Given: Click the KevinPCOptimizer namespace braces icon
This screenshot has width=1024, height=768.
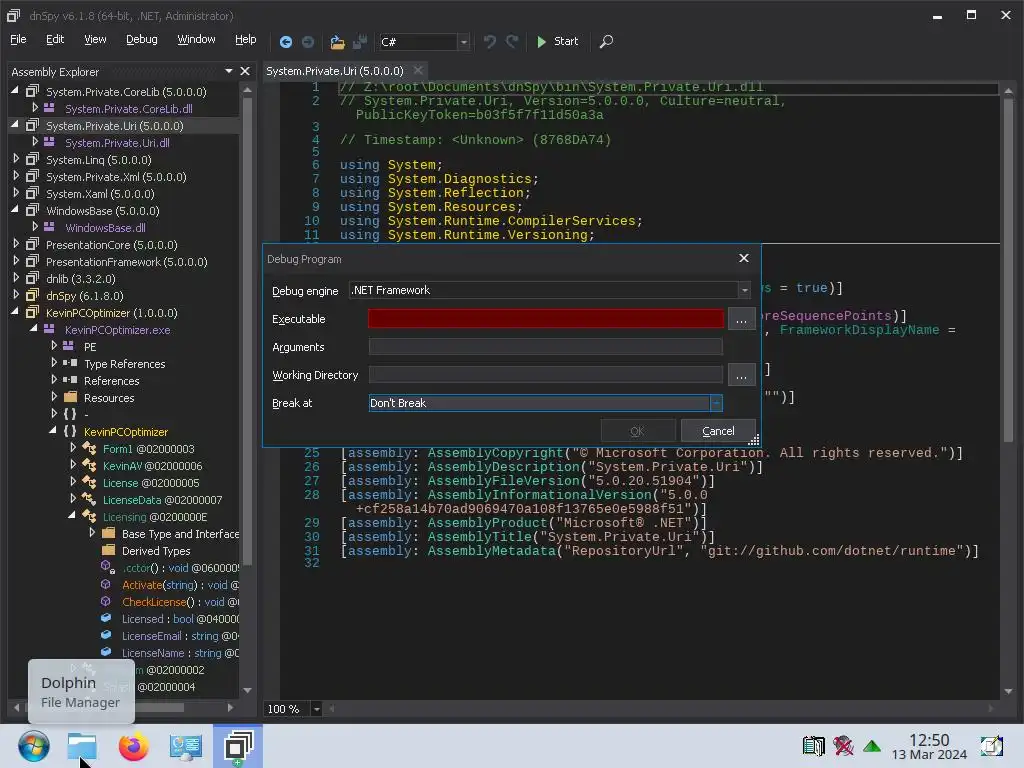Looking at the screenshot, I should point(70,431).
